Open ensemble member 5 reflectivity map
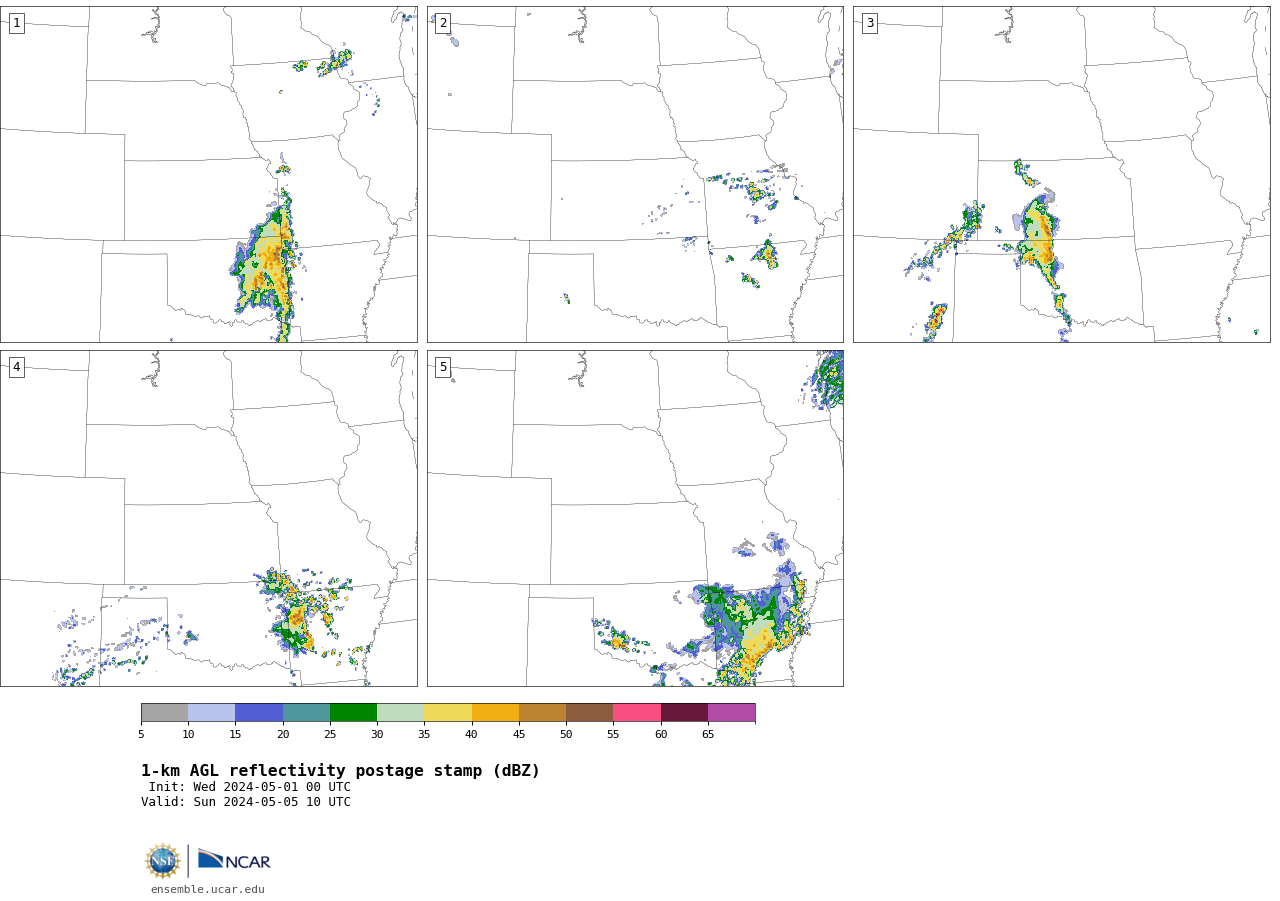Screen dimensions: 1280x901 coord(635,518)
